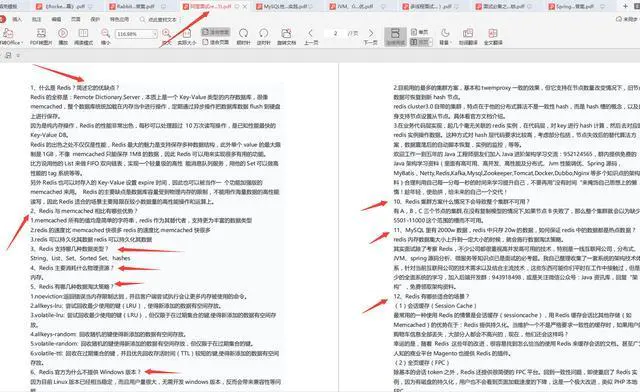Open the 背景 background options

tap(444, 36)
